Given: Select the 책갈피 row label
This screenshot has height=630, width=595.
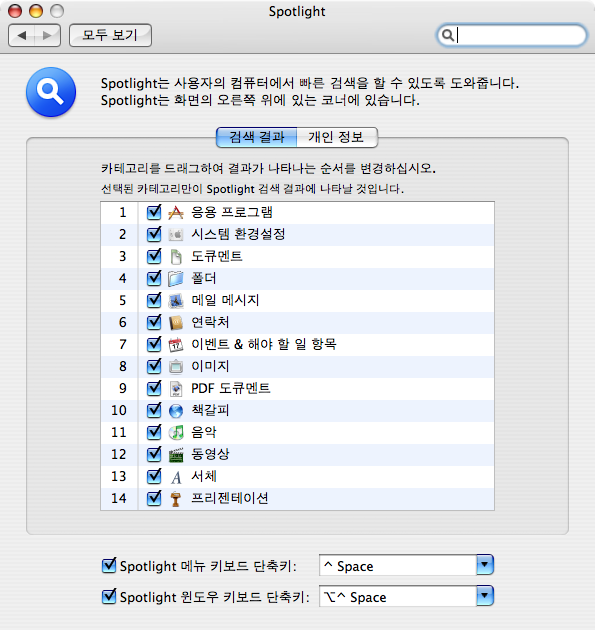Looking at the screenshot, I should click(210, 410).
